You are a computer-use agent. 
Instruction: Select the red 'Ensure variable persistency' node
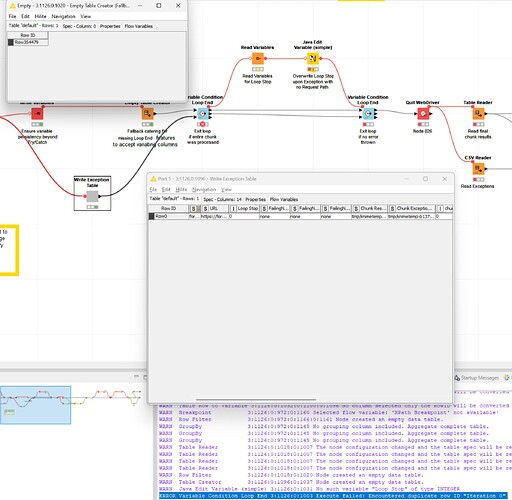pyautogui.click(x=37, y=114)
